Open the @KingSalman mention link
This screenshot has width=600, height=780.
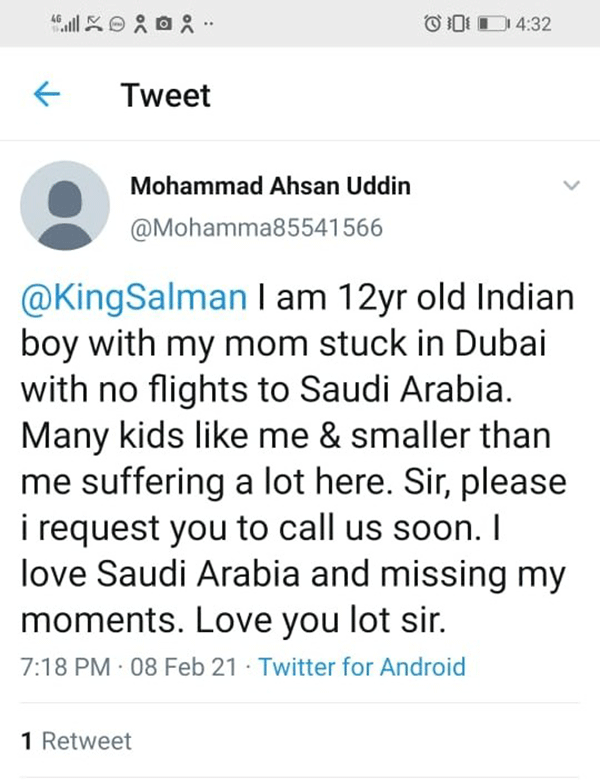pyautogui.click(x=132, y=299)
